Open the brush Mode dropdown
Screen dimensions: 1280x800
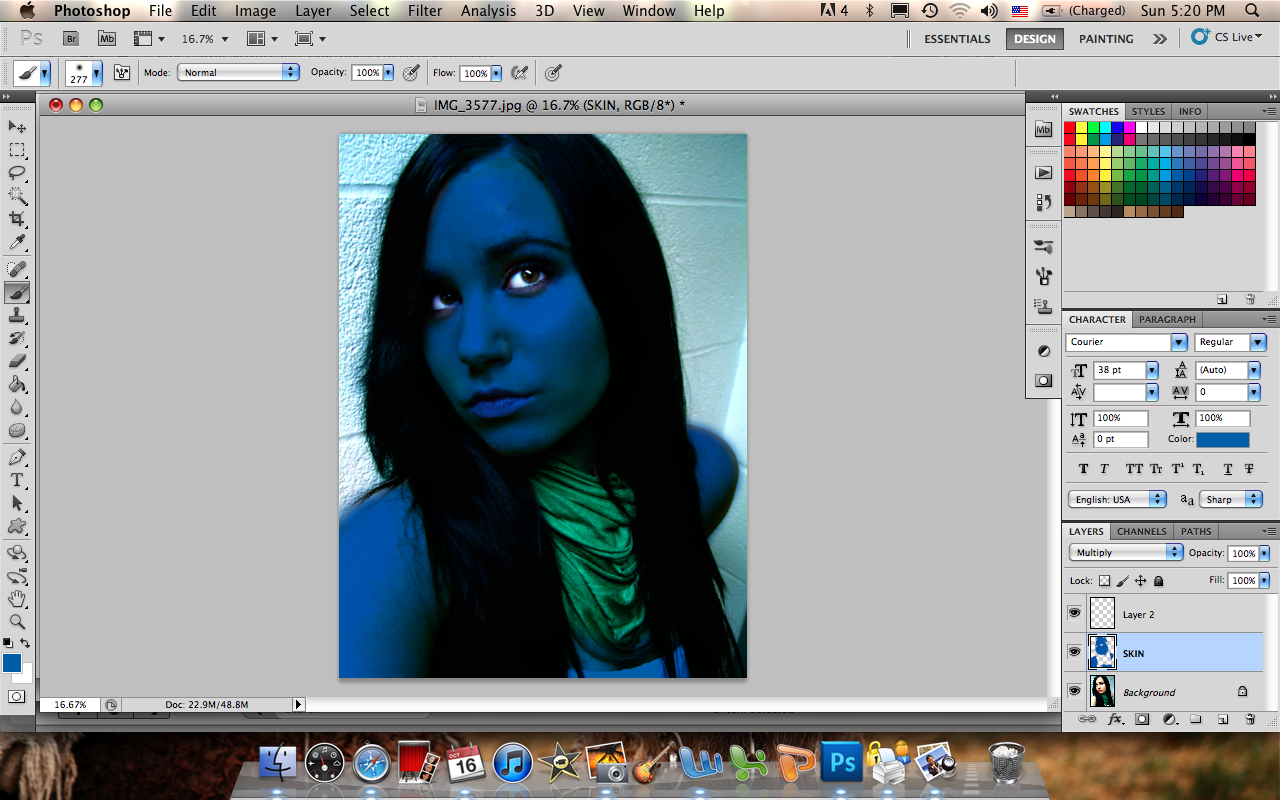coord(238,72)
